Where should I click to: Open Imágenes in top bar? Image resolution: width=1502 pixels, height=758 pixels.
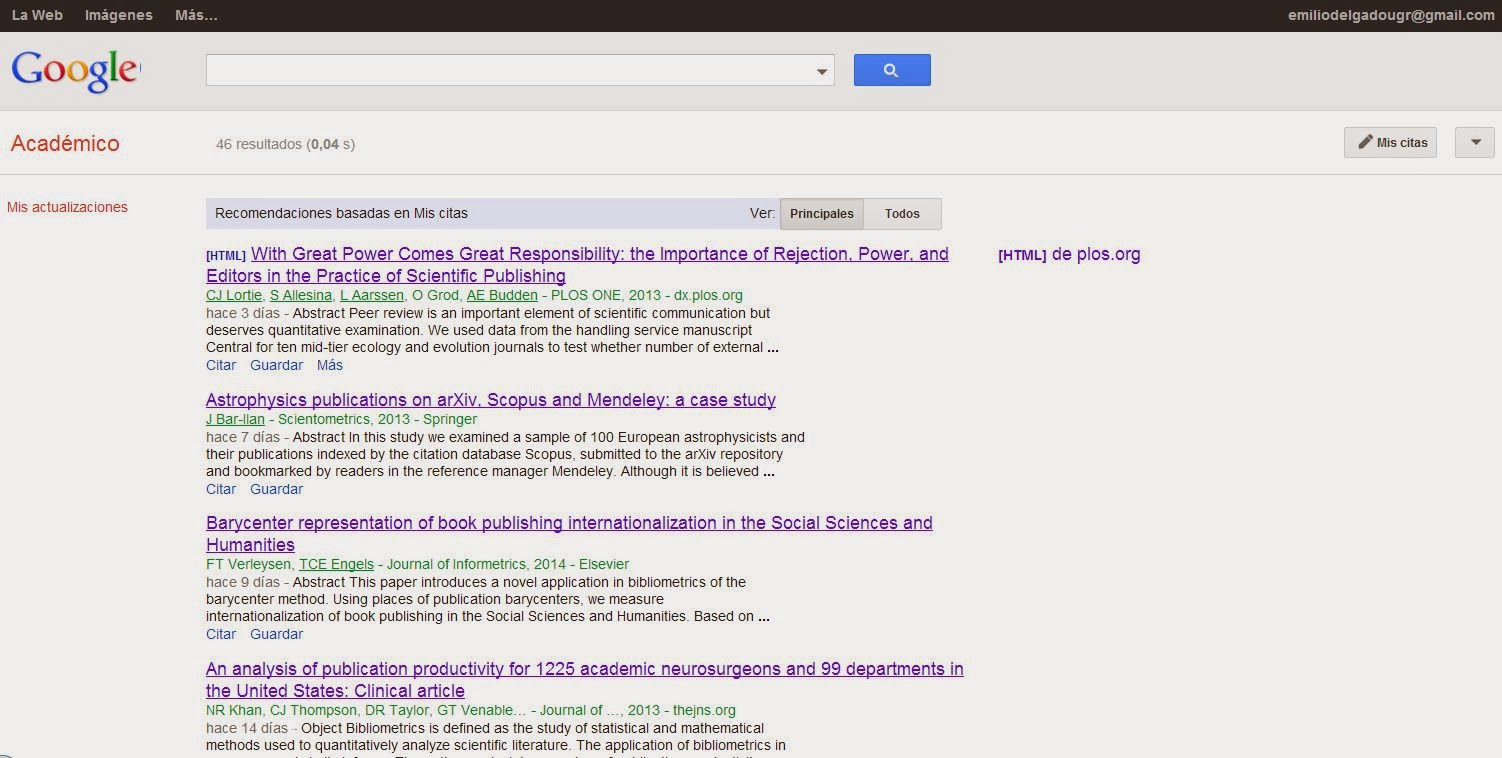(x=119, y=15)
